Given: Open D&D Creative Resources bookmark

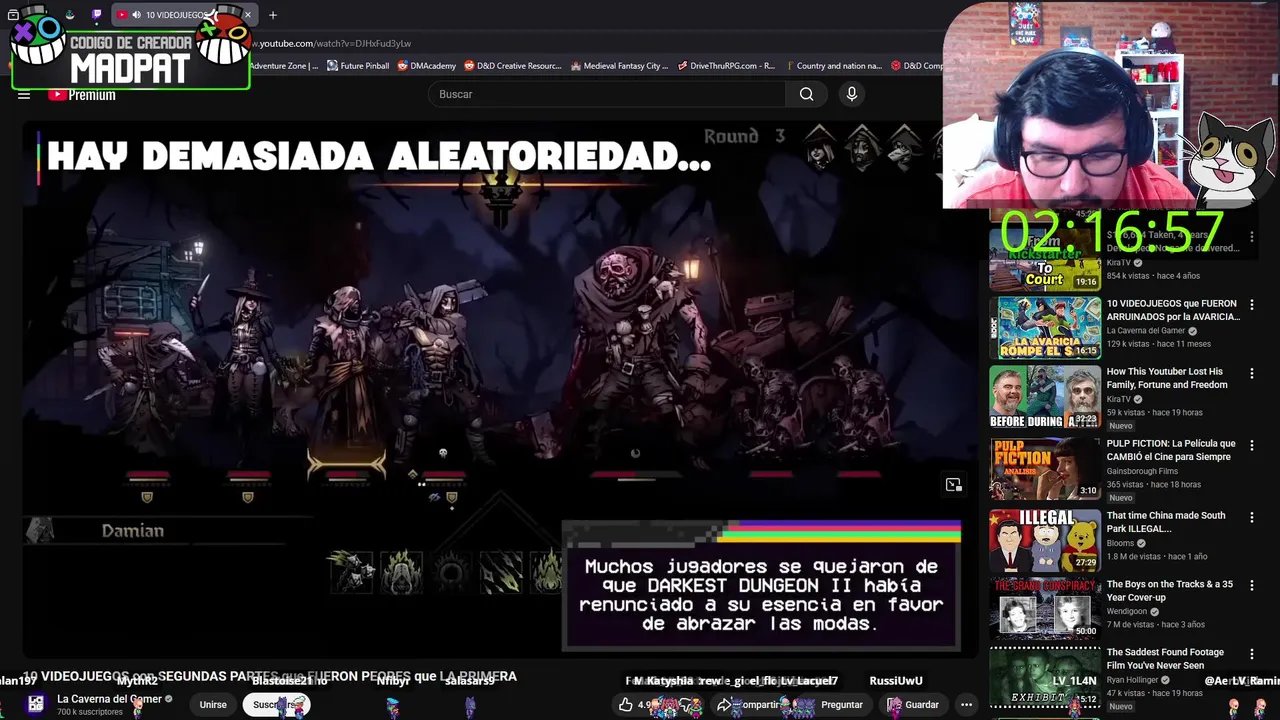Looking at the screenshot, I should coord(512,66).
